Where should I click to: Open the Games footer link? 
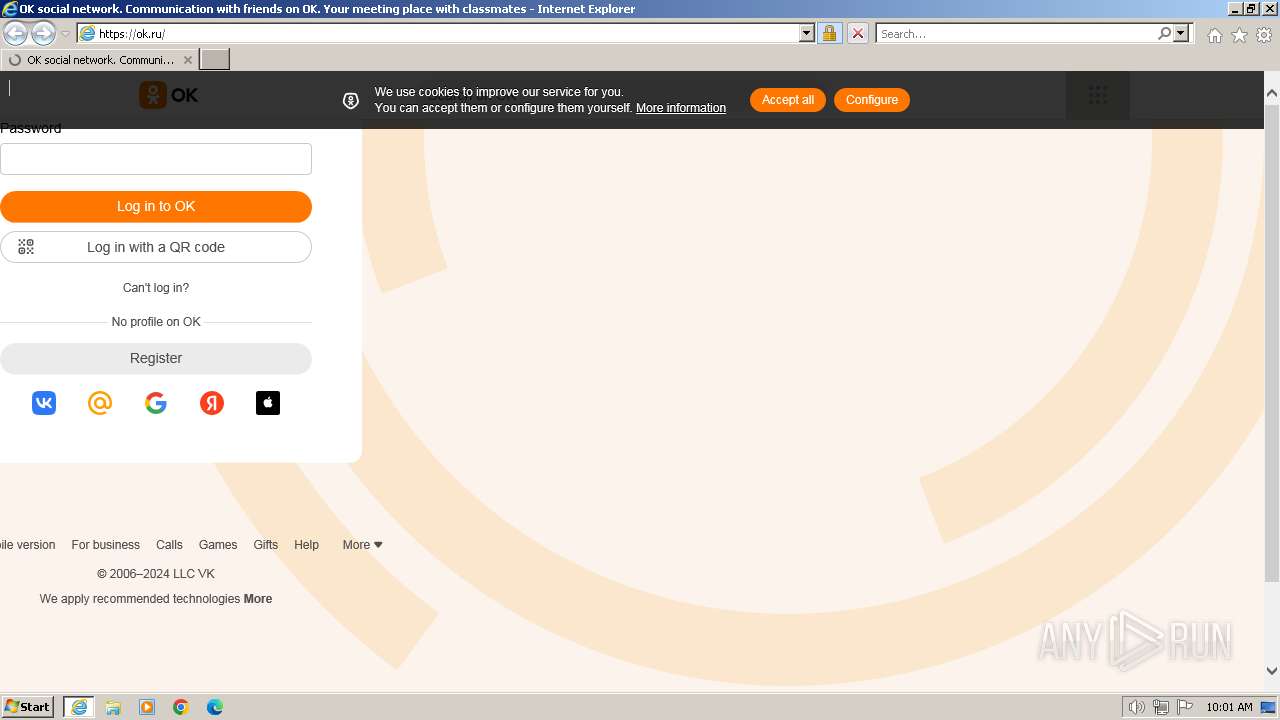tap(218, 545)
